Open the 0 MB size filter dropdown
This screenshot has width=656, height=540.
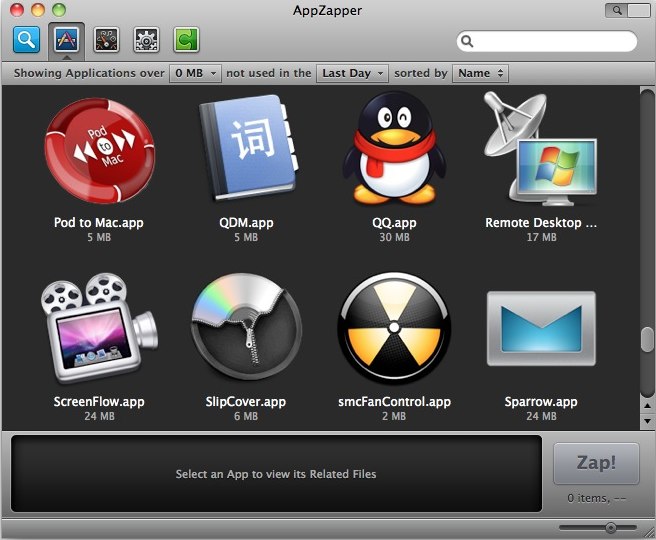click(x=195, y=73)
